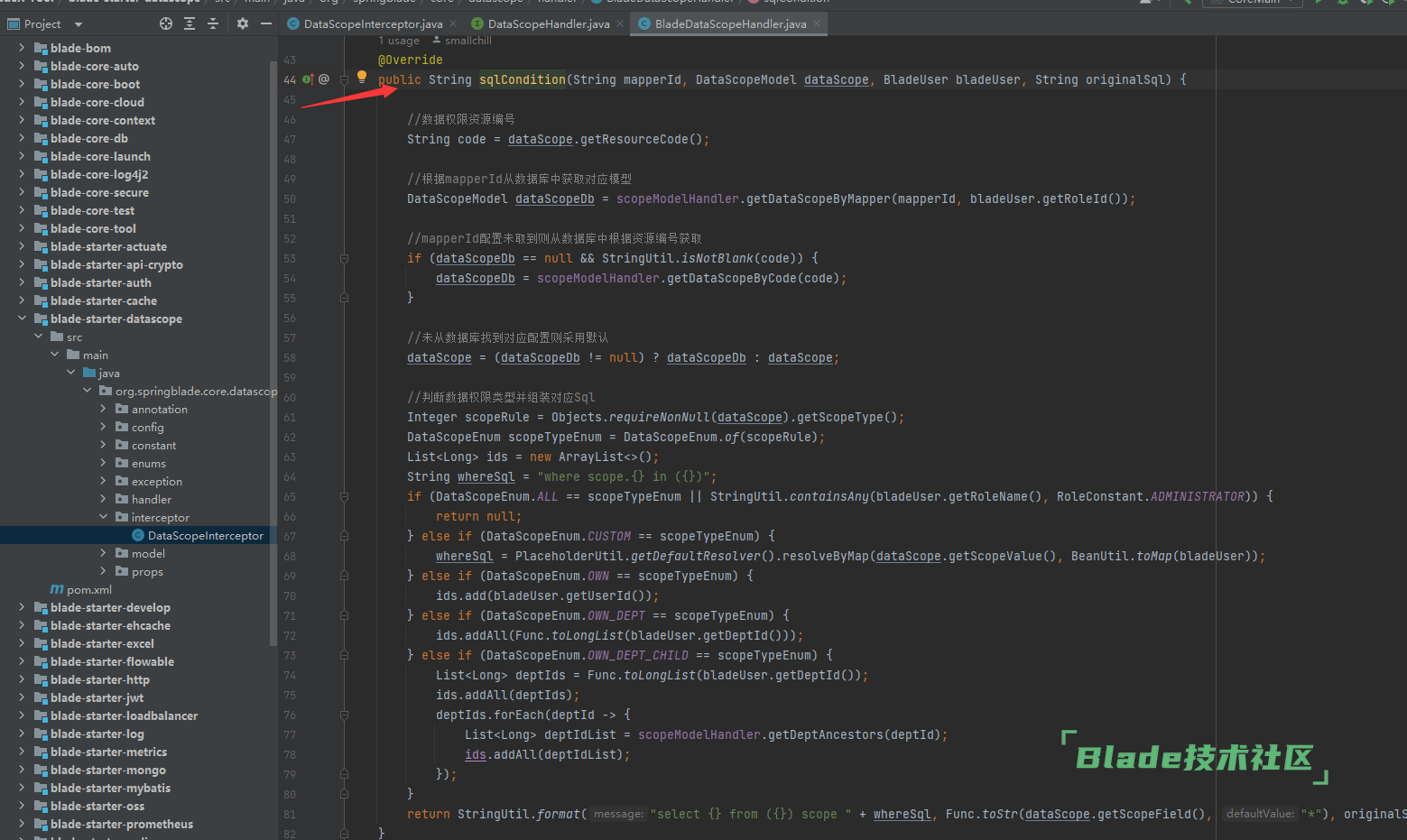This screenshot has width=1407, height=840.
Task: Click the Collapse All icon in Project panel
Action: [213, 24]
